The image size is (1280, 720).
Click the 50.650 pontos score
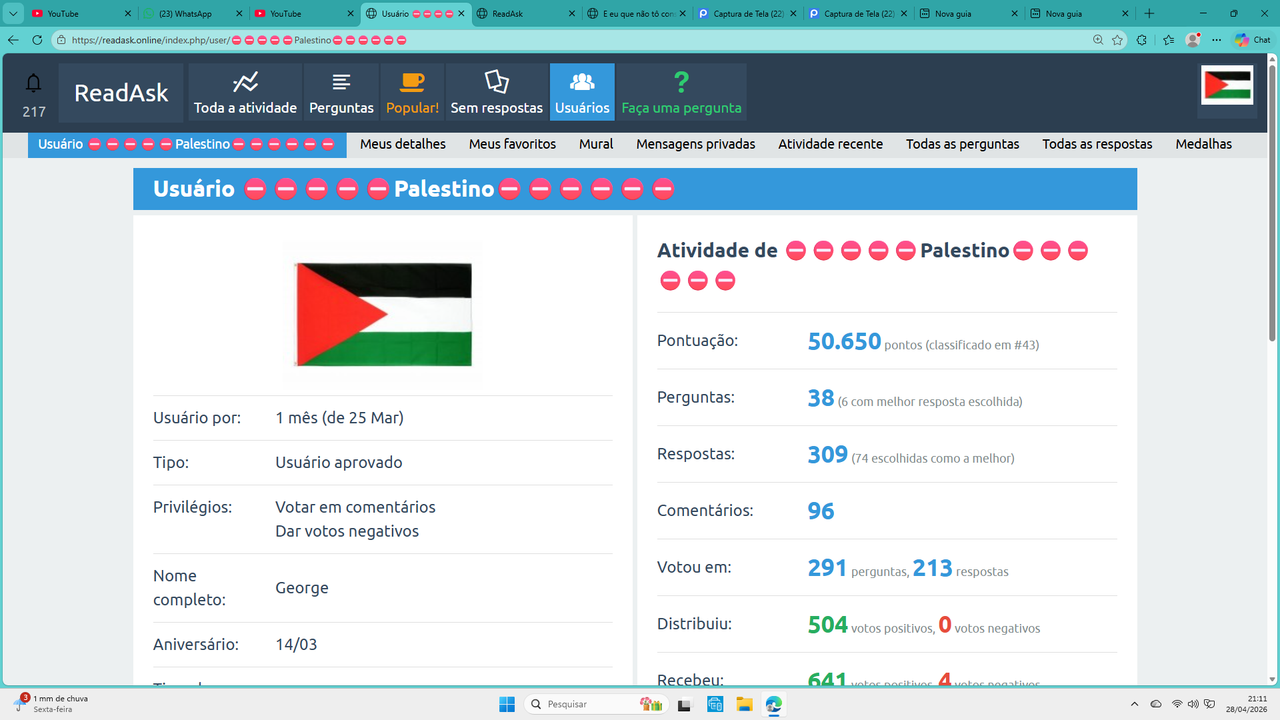coord(844,341)
